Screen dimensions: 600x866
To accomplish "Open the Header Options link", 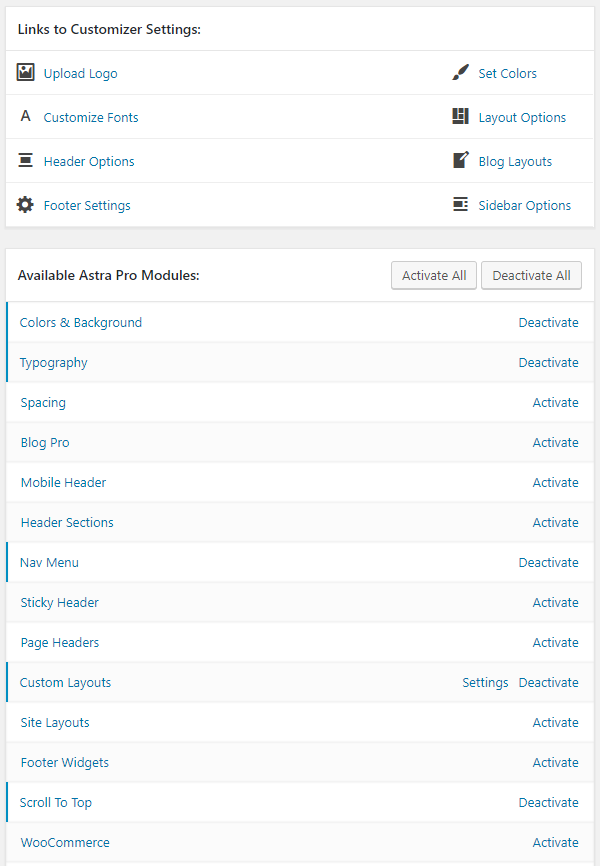I will click(89, 162).
